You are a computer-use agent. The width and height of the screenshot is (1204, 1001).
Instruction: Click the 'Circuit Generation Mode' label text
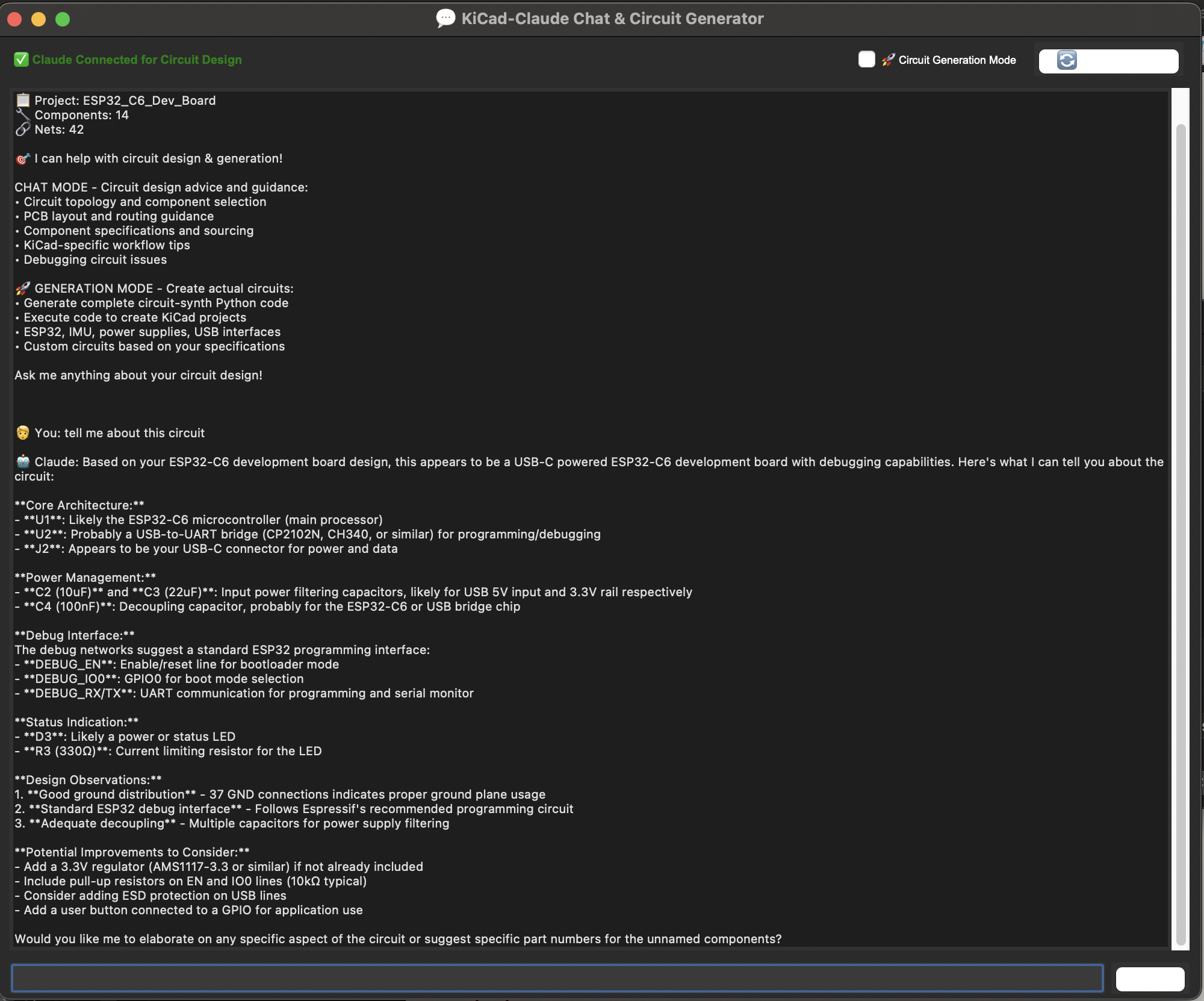point(957,60)
